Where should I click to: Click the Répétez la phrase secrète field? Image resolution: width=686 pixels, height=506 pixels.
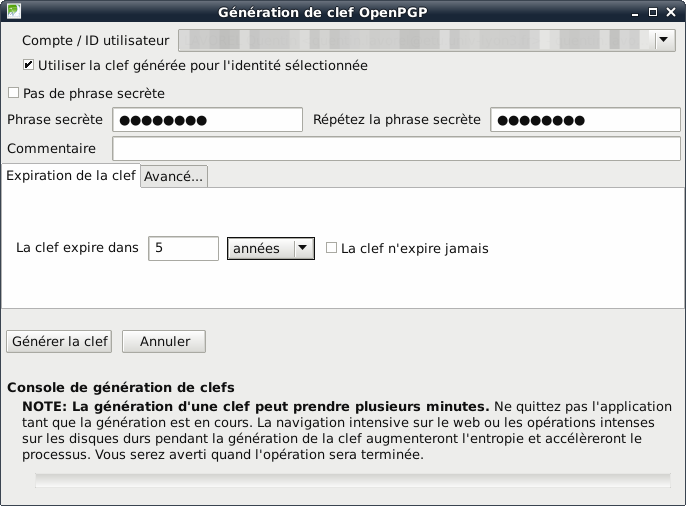584,120
